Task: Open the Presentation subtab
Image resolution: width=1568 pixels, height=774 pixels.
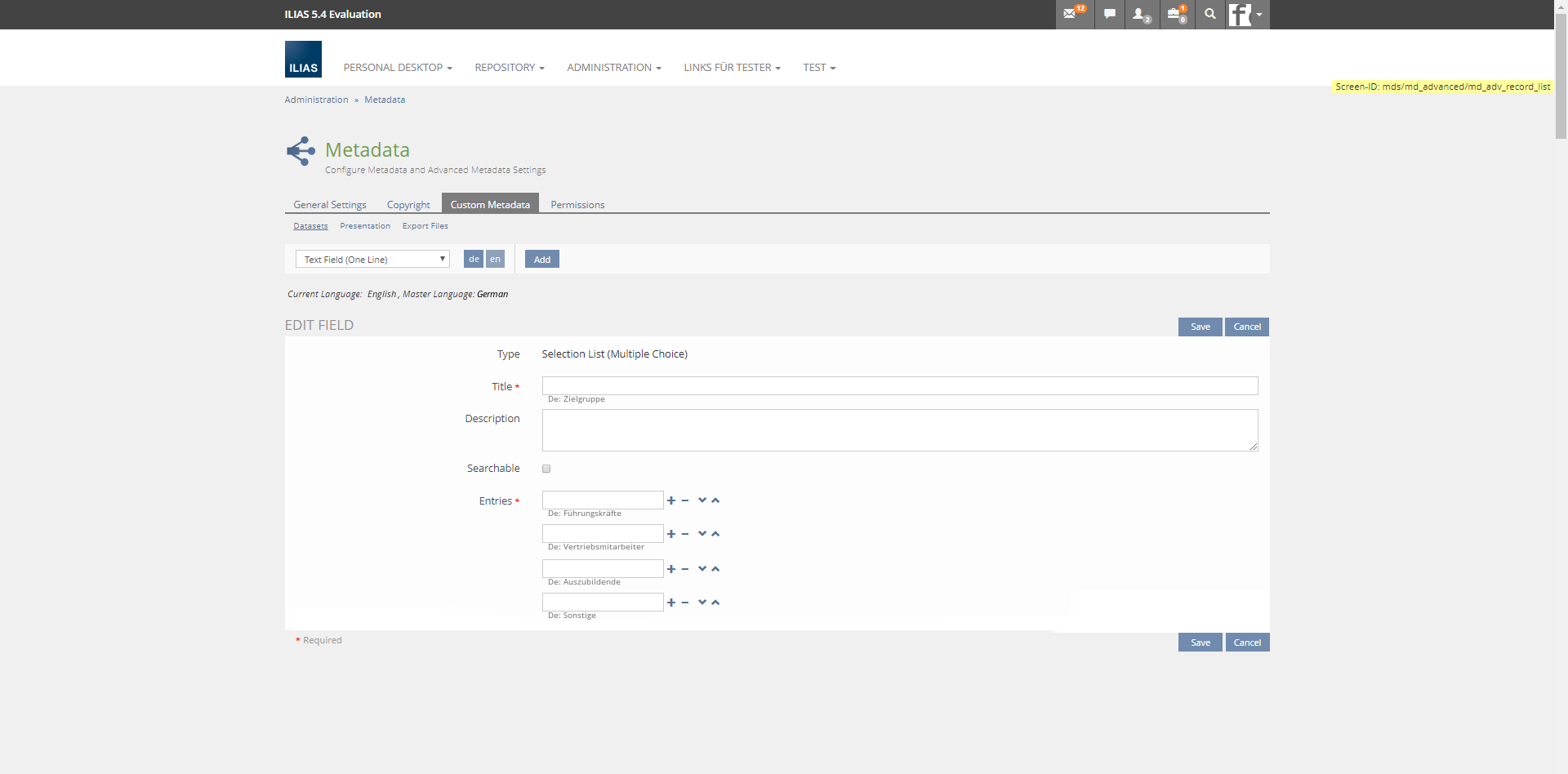Action: click(365, 226)
